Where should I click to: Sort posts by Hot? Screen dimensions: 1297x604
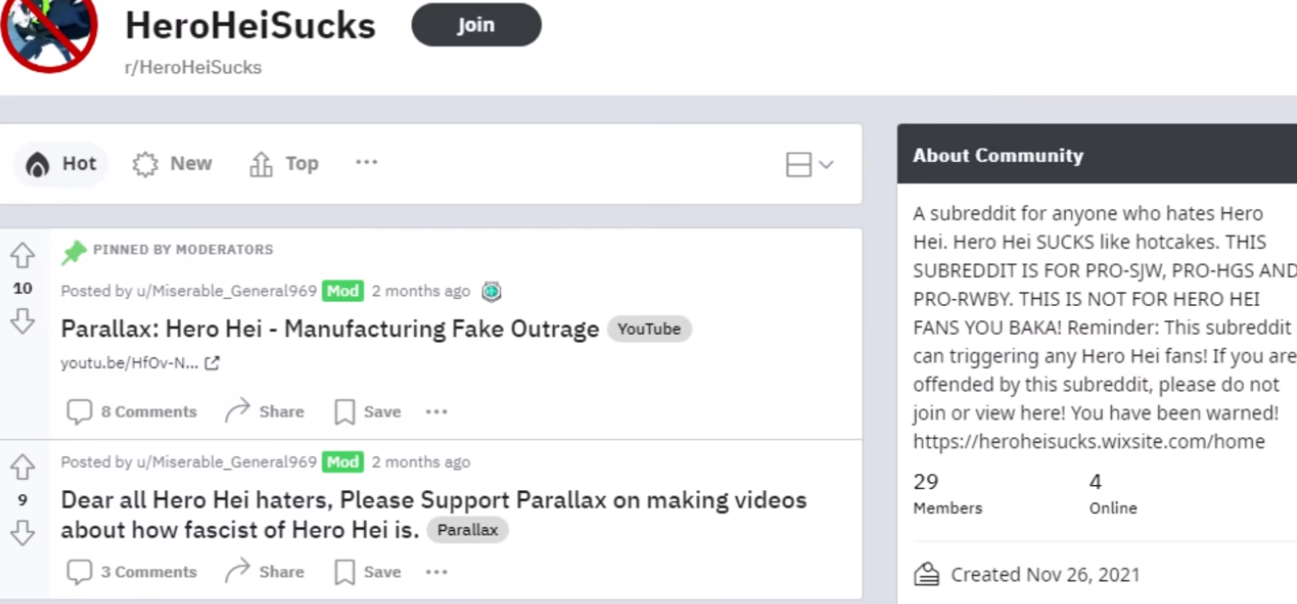coord(62,164)
